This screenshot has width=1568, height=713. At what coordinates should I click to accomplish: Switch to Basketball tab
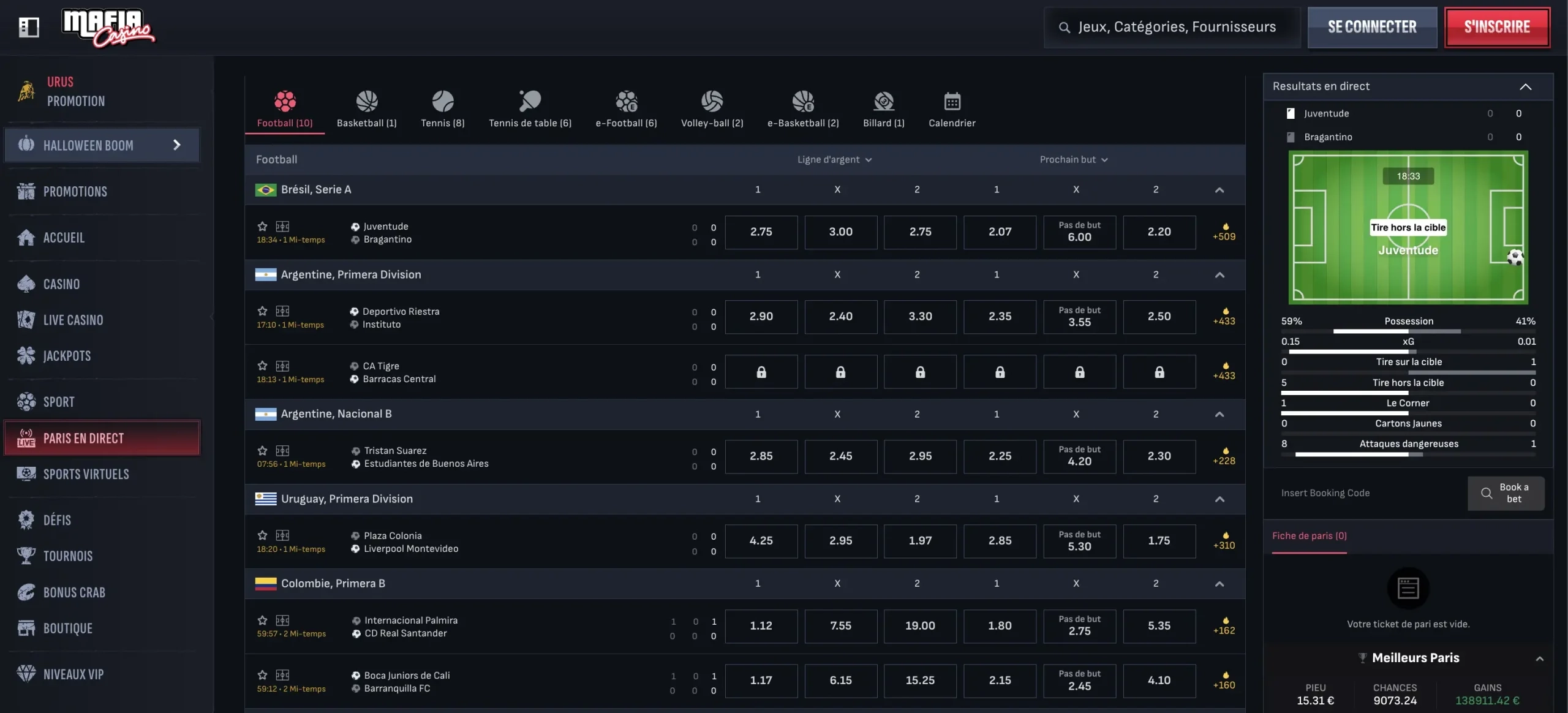(367, 109)
